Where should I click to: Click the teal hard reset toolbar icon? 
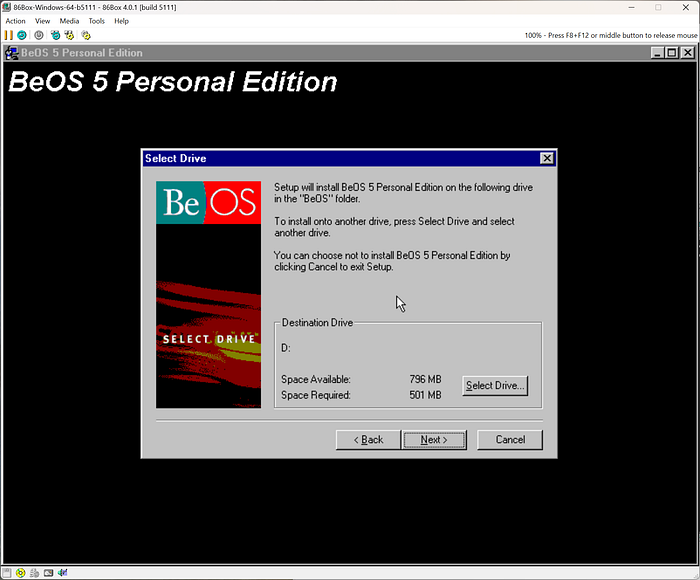point(21,35)
